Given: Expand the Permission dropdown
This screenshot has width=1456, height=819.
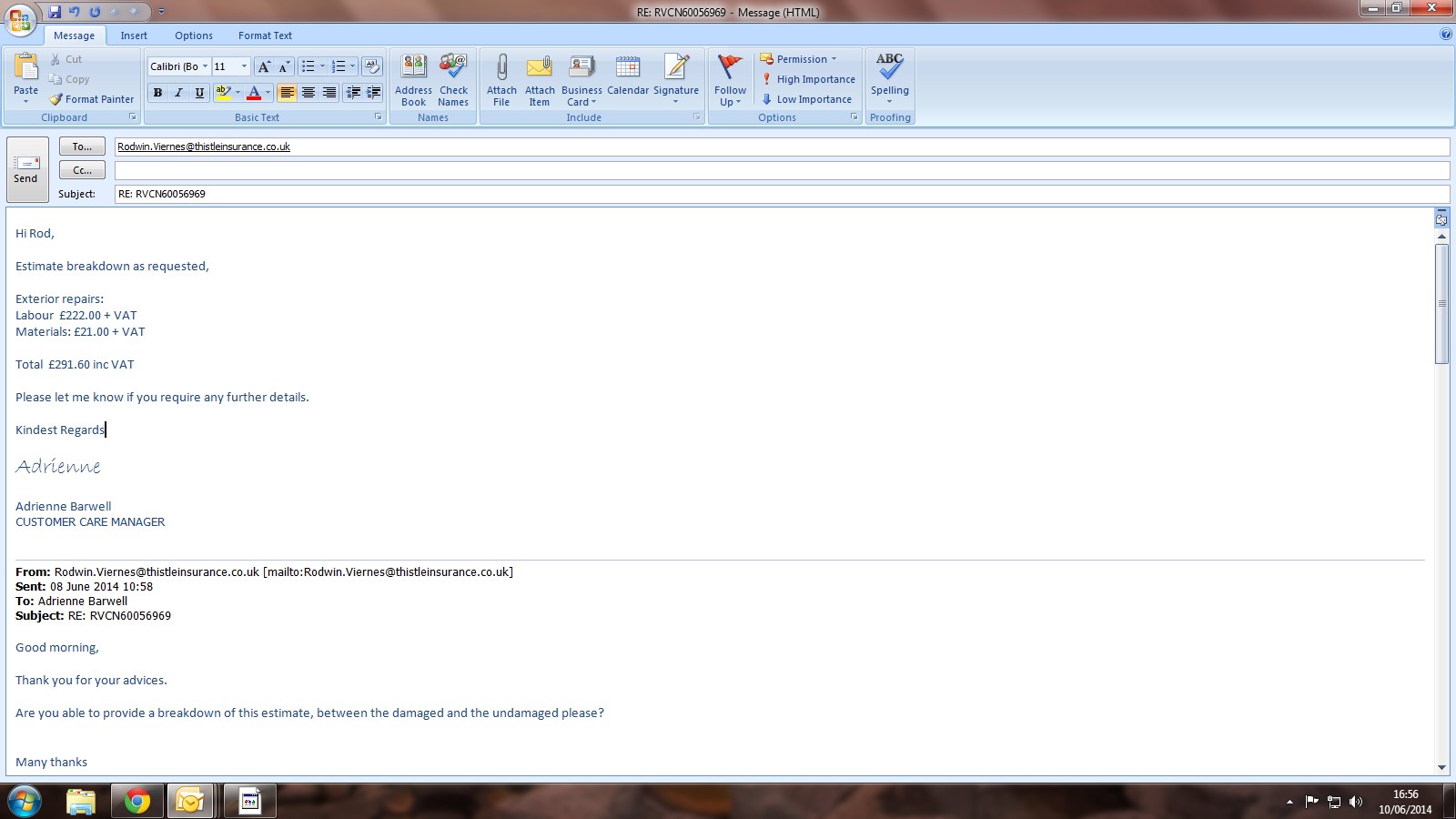Looking at the screenshot, I should coord(799,59).
